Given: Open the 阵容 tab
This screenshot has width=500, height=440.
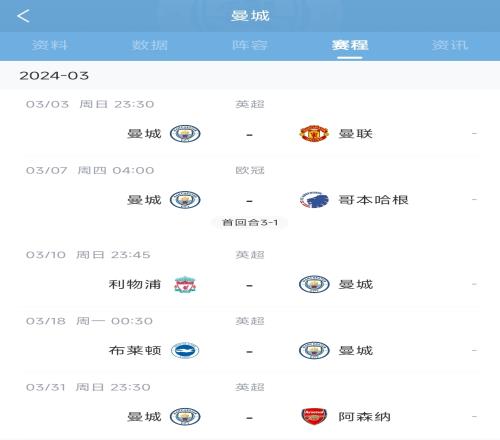Looking at the screenshot, I should pos(250,45).
